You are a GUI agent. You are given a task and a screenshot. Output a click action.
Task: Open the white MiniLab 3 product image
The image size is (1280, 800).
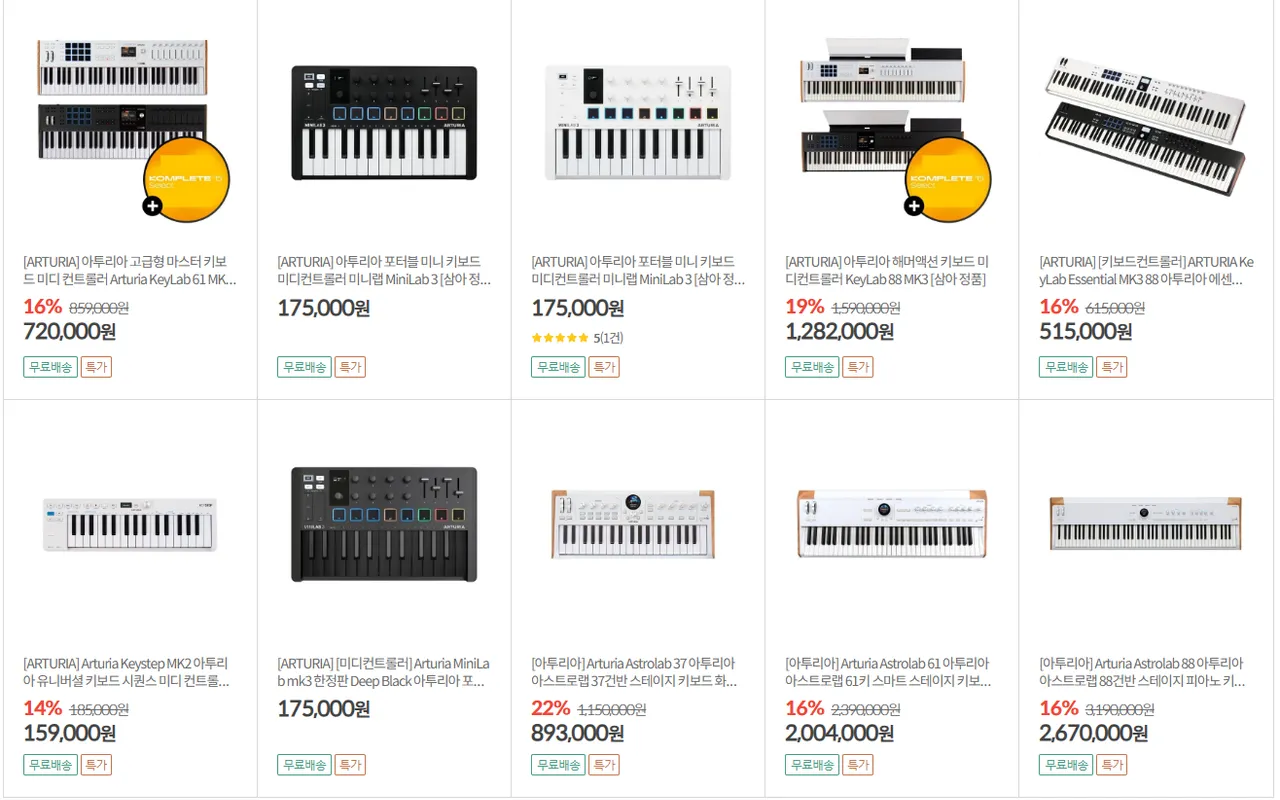click(638, 123)
